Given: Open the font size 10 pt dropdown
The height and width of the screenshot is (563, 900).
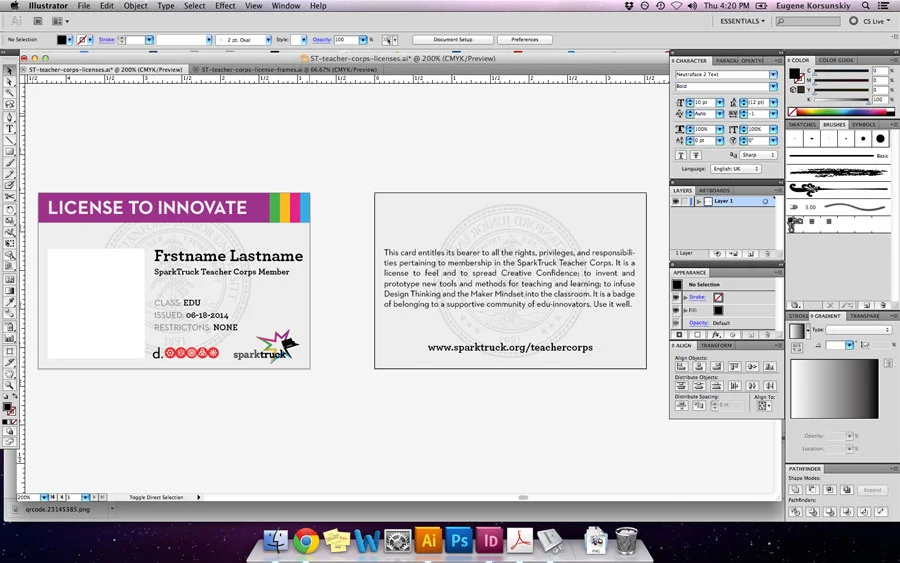Looking at the screenshot, I should pyautogui.click(x=720, y=102).
